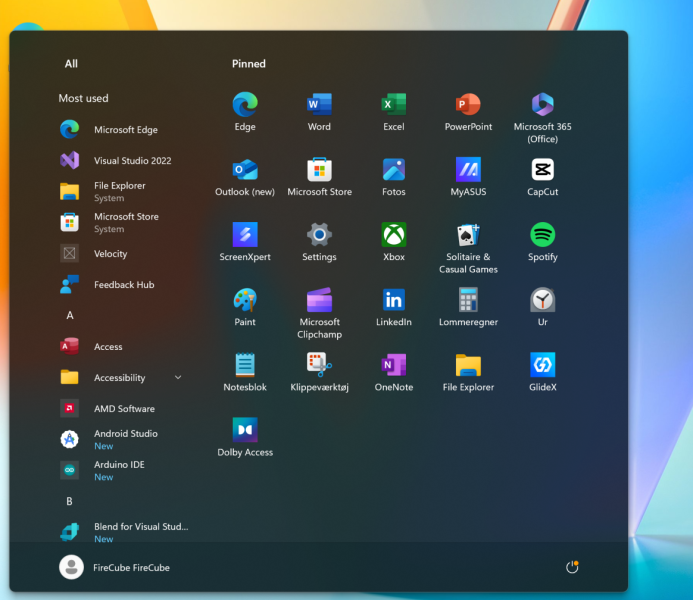Open Microsoft Edge in Most used list
Viewport: 693px width, 600px height.
pyautogui.click(x=123, y=129)
